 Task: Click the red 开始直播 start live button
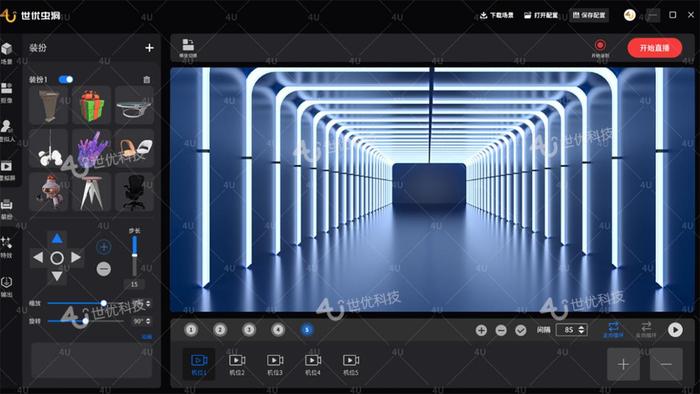click(x=654, y=48)
